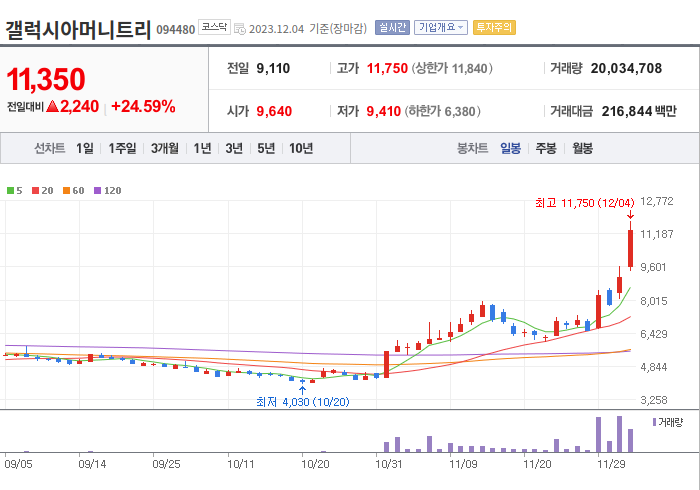Image resolution: width=700 pixels, height=490 pixels.
Task: Click the 전일 value 9,110
Action: point(273,68)
